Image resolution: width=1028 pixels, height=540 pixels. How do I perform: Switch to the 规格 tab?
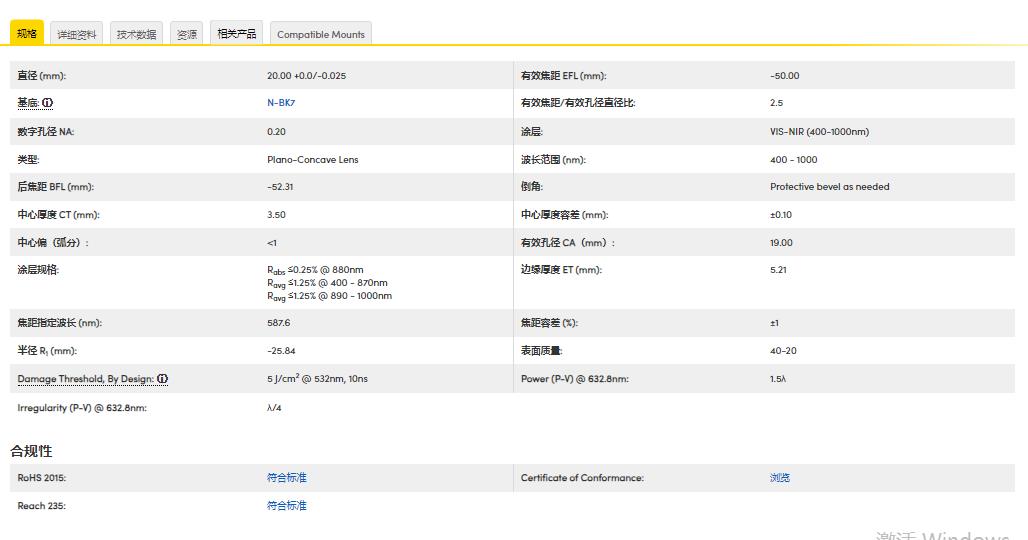[27, 33]
